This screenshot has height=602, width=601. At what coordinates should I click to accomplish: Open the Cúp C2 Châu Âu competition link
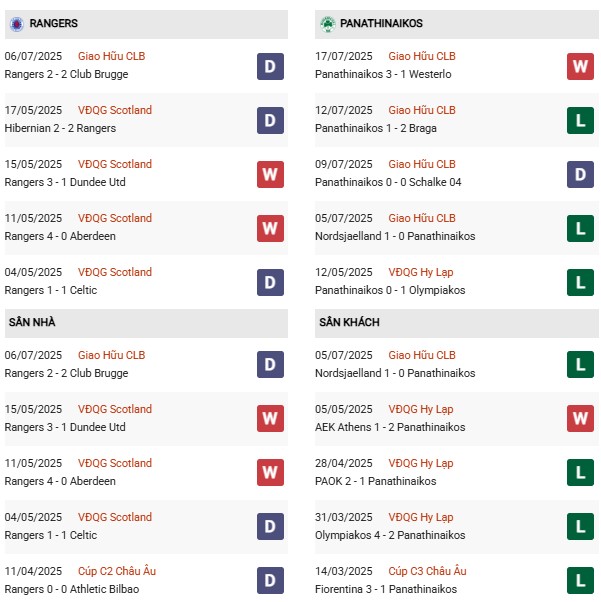pos(118,571)
